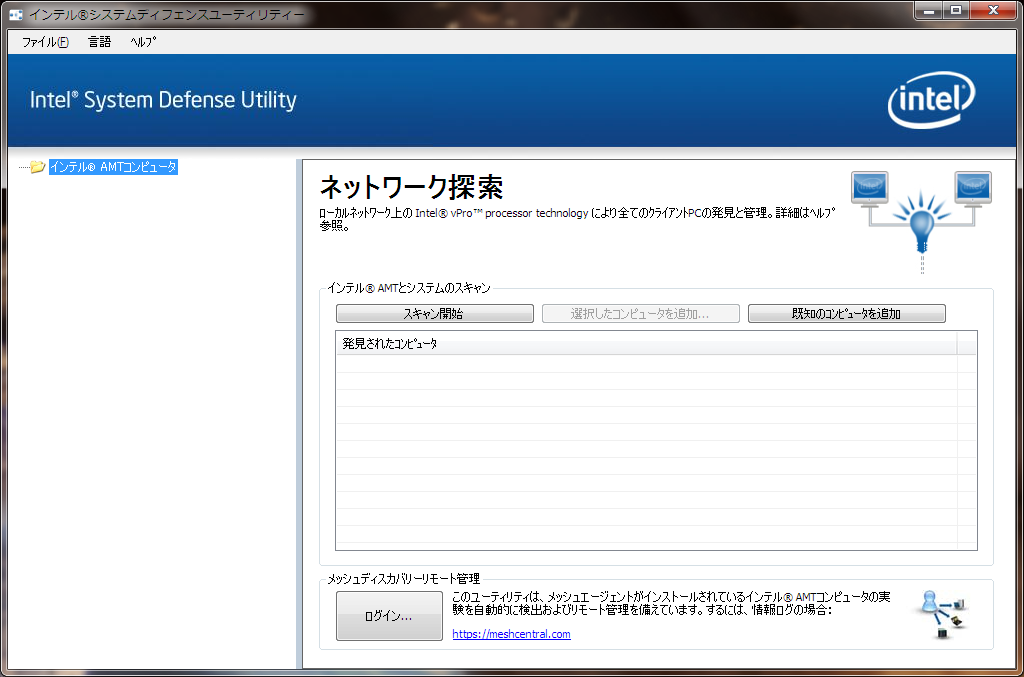Click the yellow folder icon in the tree
The height and width of the screenshot is (677, 1024).
37,167
